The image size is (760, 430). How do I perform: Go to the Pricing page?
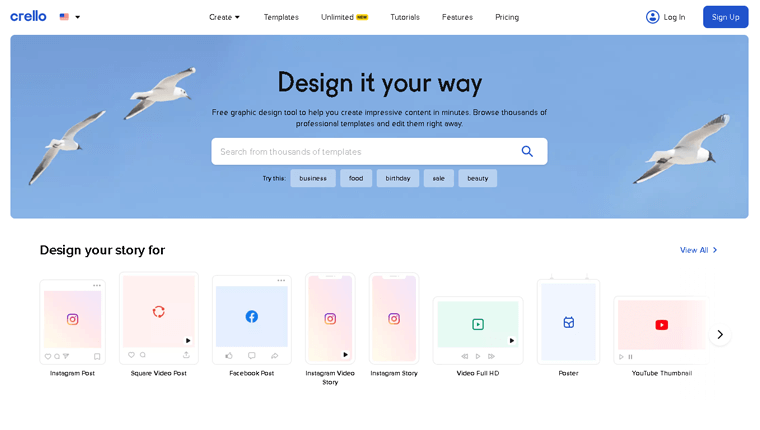[x=507, y=17]
